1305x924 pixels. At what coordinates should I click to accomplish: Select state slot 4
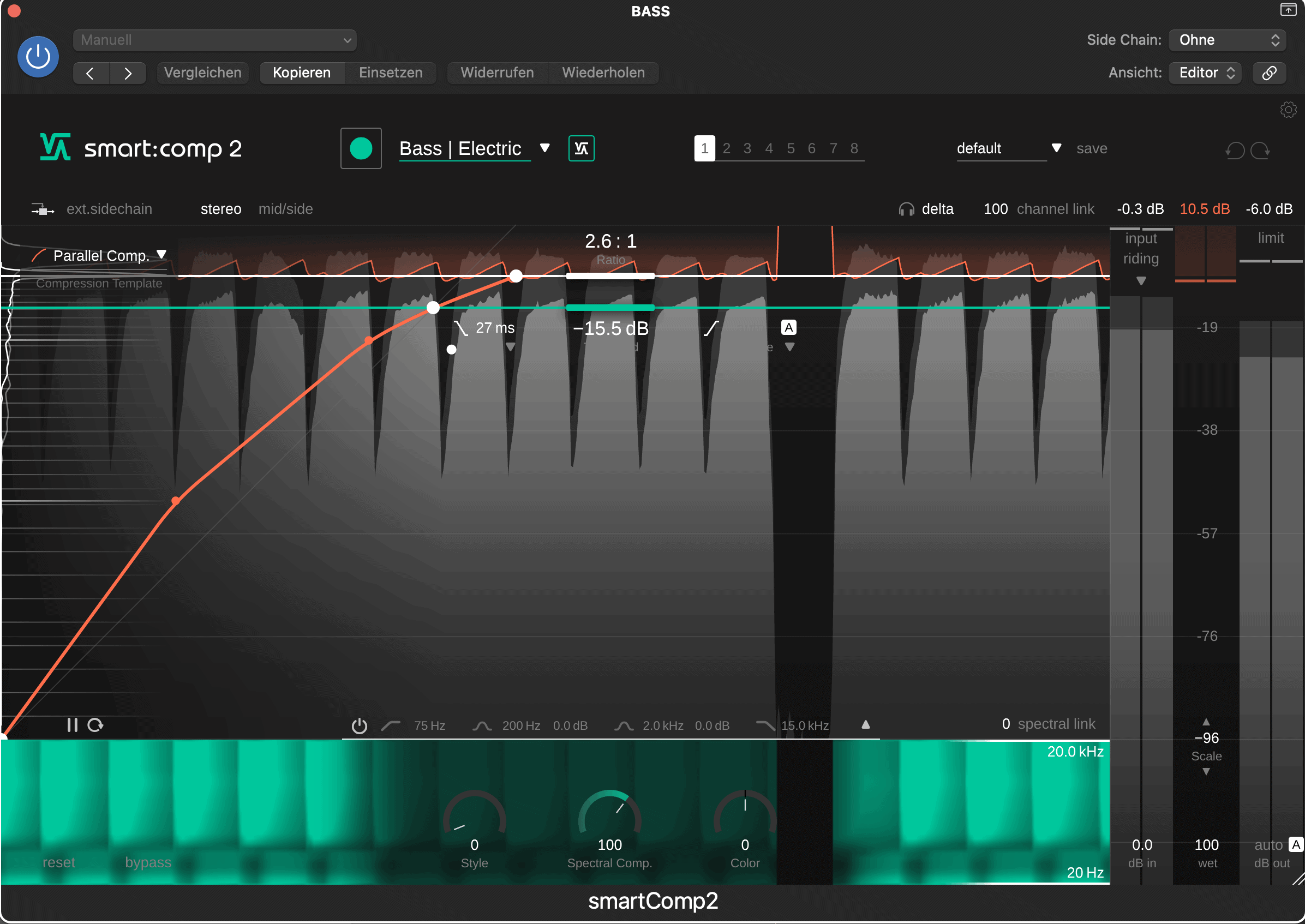(769, 148)
